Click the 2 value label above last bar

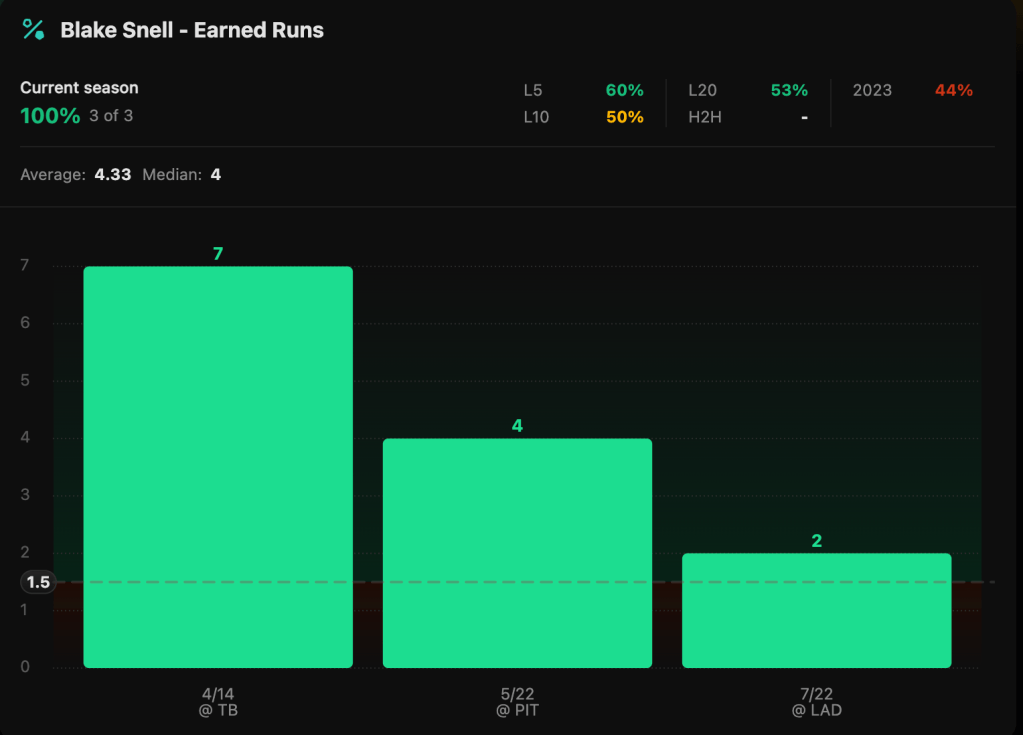click(x=816, y=541)
